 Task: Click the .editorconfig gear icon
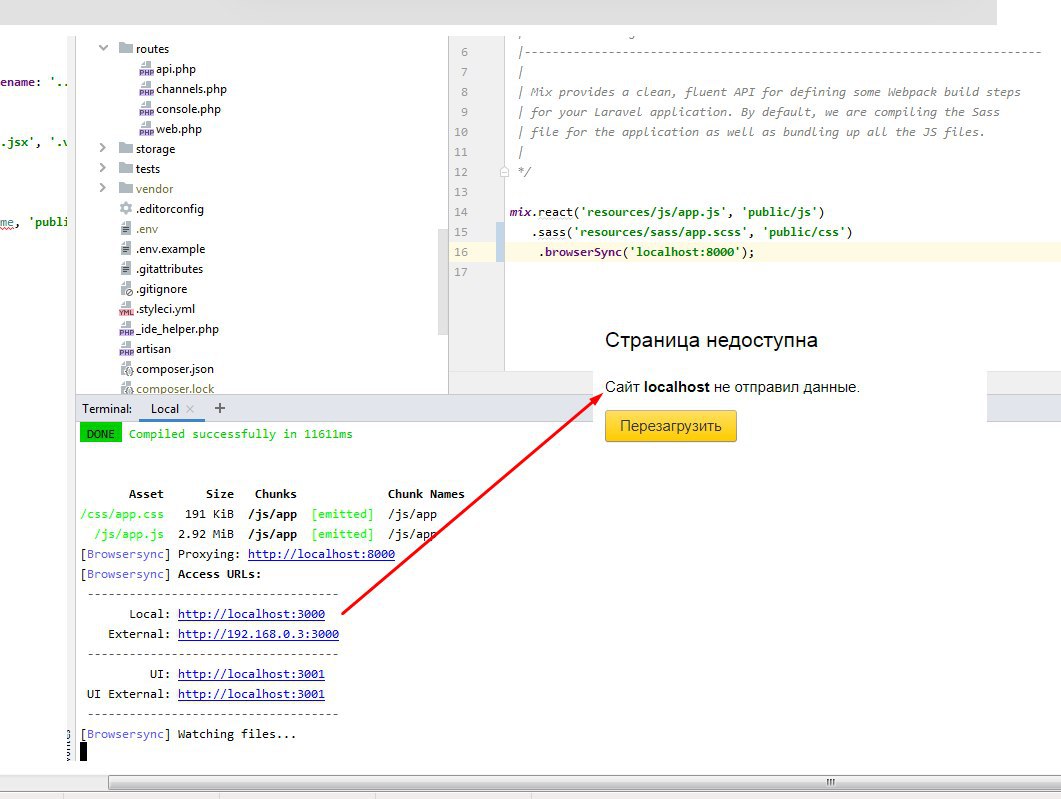(x=126, y=208)
